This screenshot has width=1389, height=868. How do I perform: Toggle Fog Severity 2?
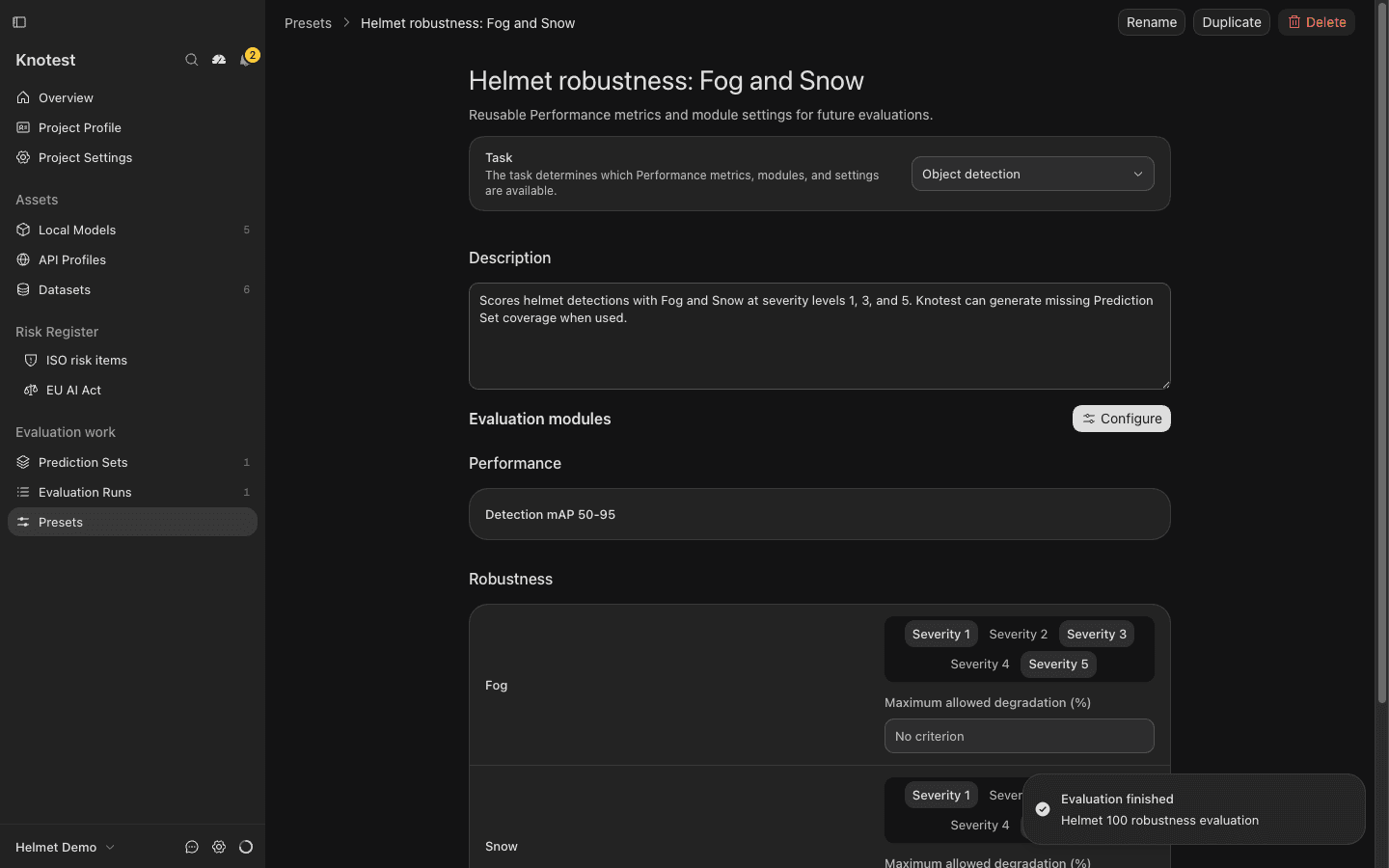click(1019, 634)
